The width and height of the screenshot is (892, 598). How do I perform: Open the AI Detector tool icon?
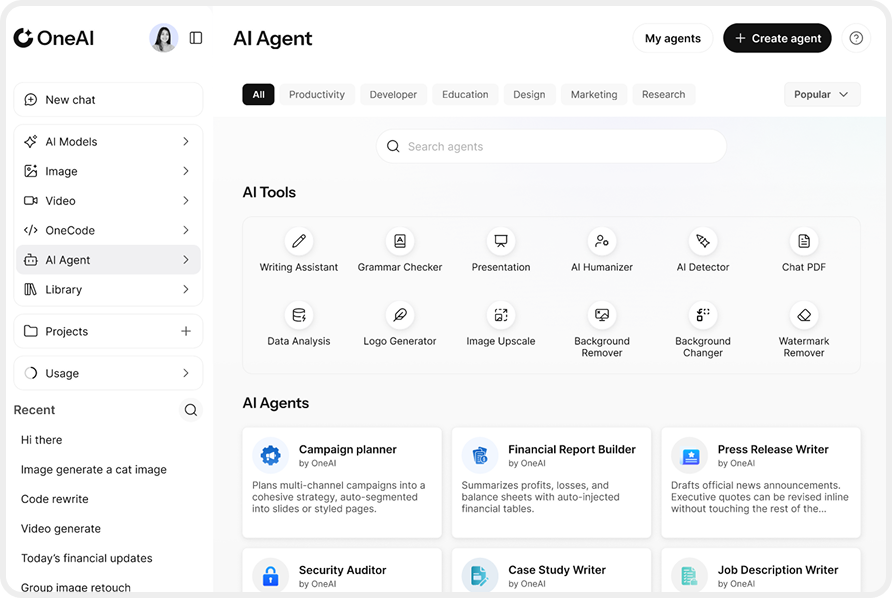point(703,241)
